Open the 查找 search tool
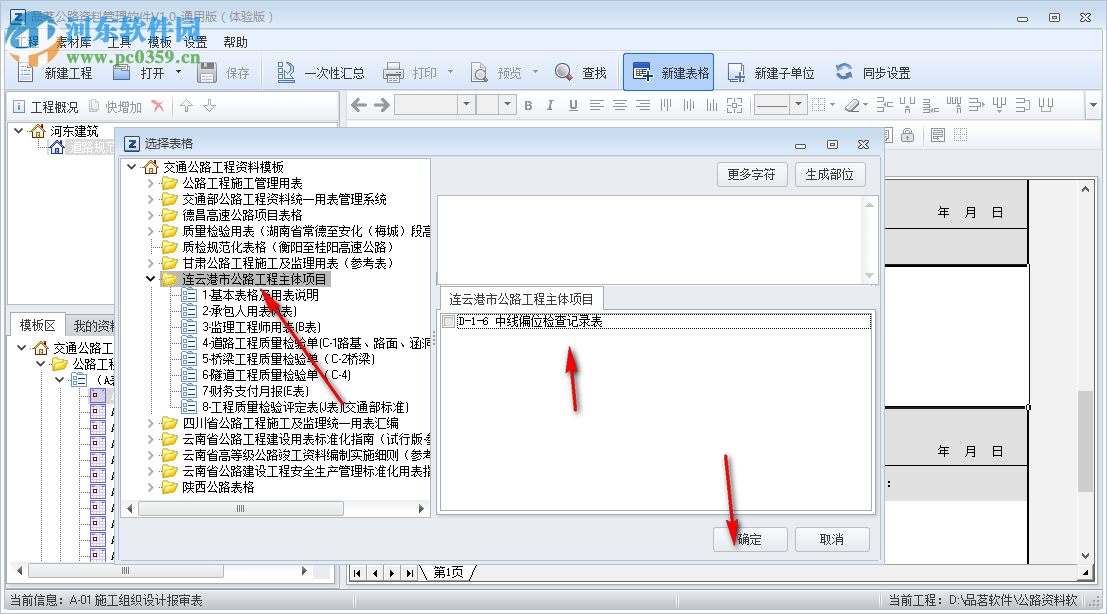The image size is (1107, 614). tap(580, 71)
